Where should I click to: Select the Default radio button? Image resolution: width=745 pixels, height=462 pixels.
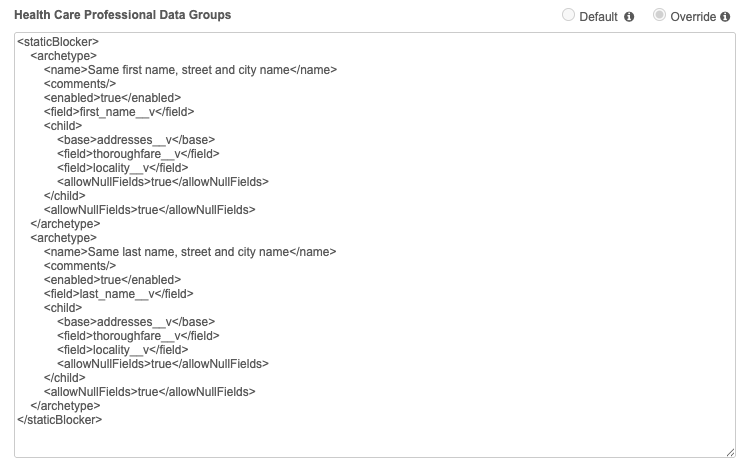(569, 16)
